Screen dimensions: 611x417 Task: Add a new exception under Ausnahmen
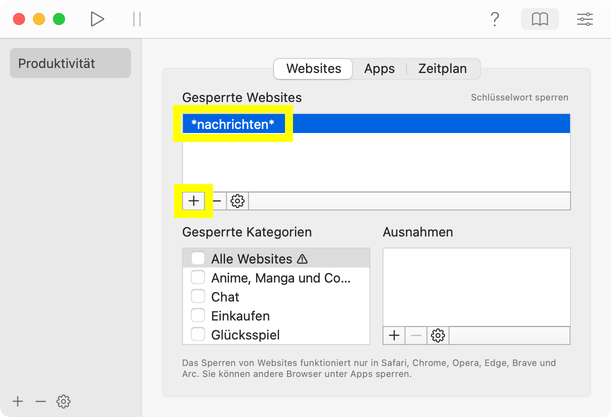394,335
